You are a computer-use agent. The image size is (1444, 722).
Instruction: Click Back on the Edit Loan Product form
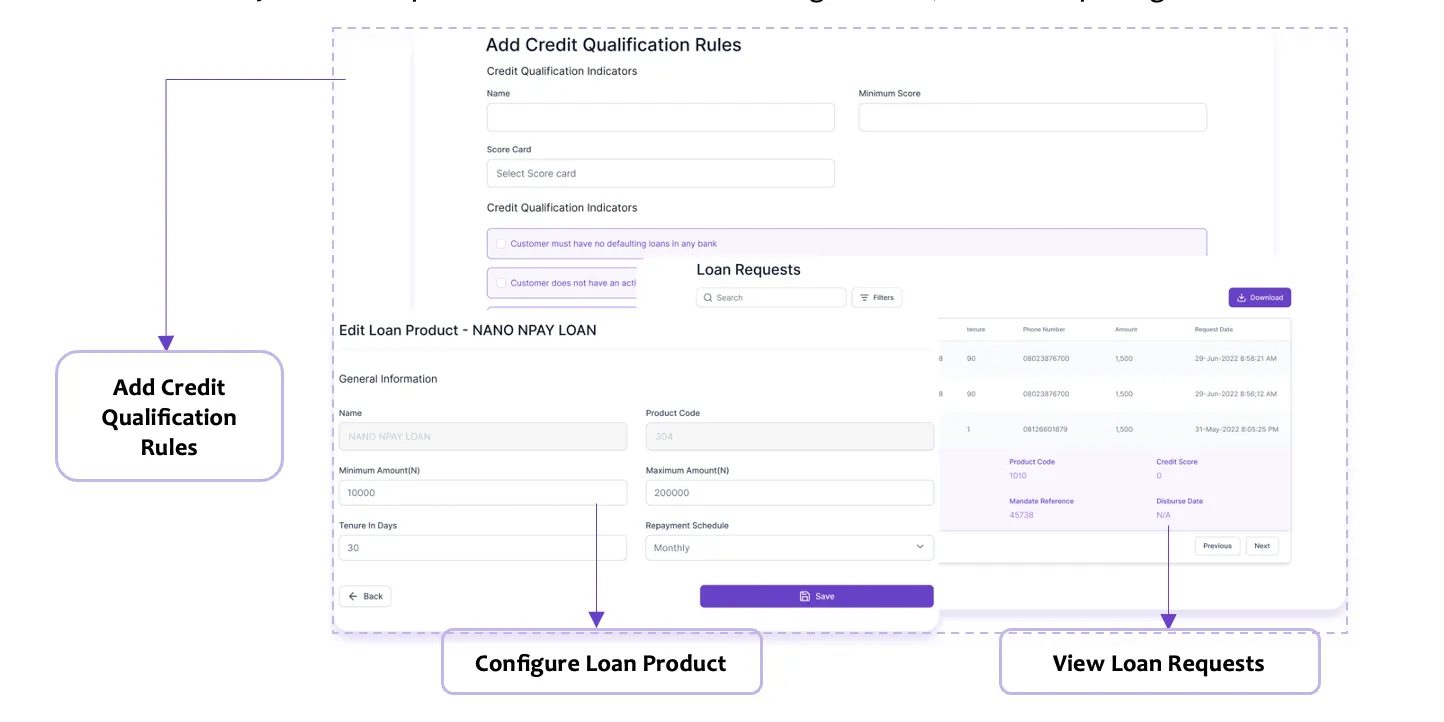click(365, 596)
